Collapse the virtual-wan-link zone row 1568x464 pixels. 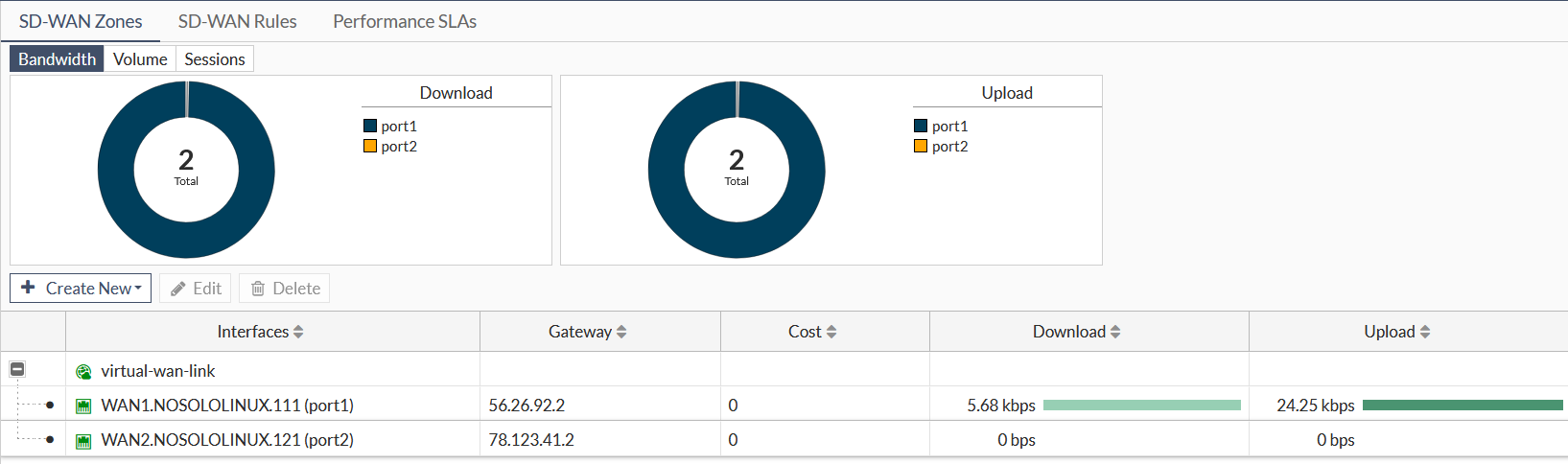point(17,369)
